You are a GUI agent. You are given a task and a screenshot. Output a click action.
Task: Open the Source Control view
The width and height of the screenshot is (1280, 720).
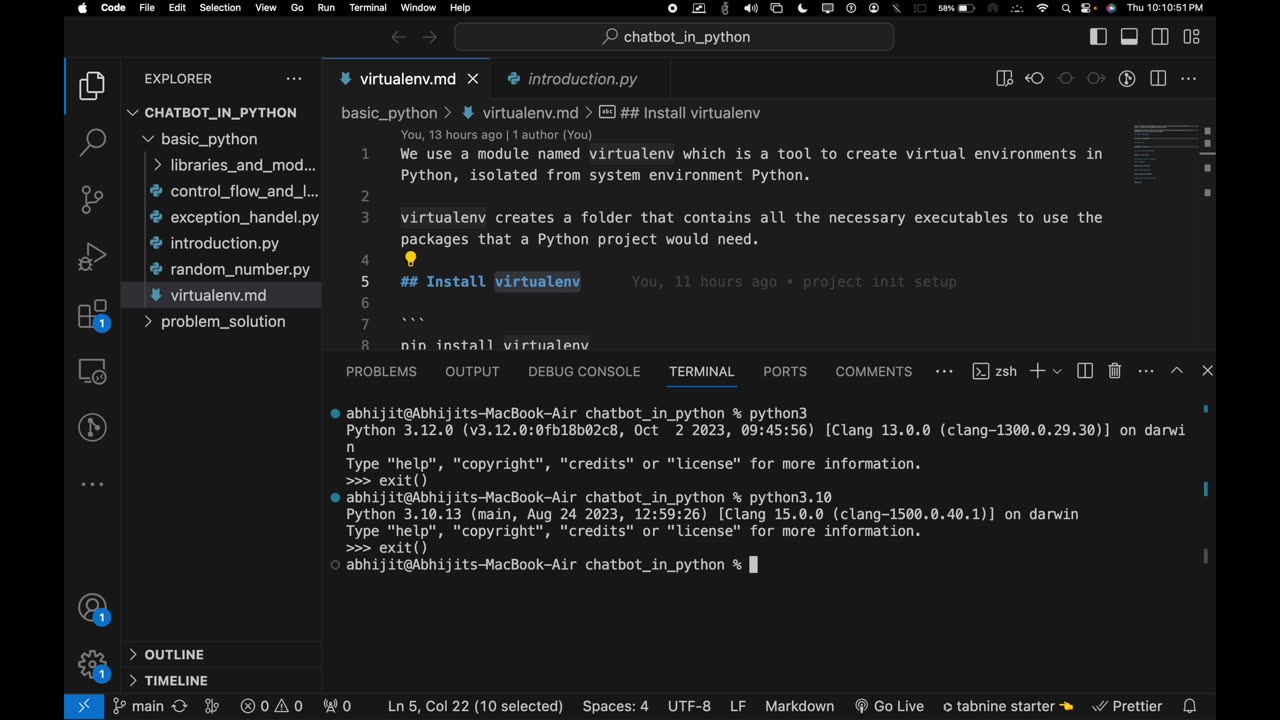[92, 199]
